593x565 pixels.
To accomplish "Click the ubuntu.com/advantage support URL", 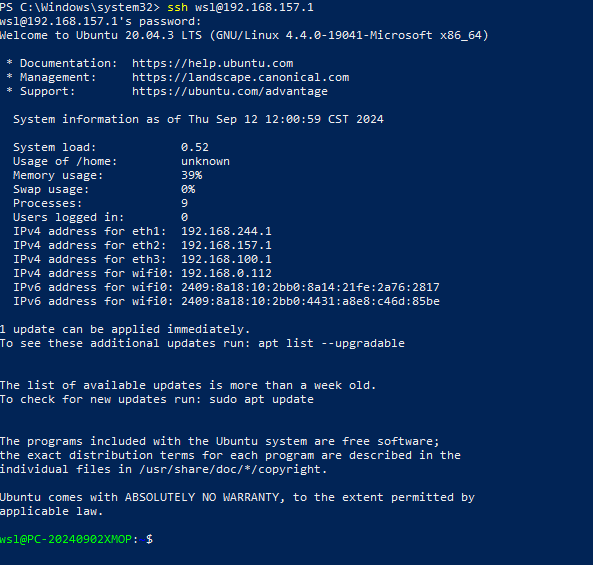I will [230, 91].
